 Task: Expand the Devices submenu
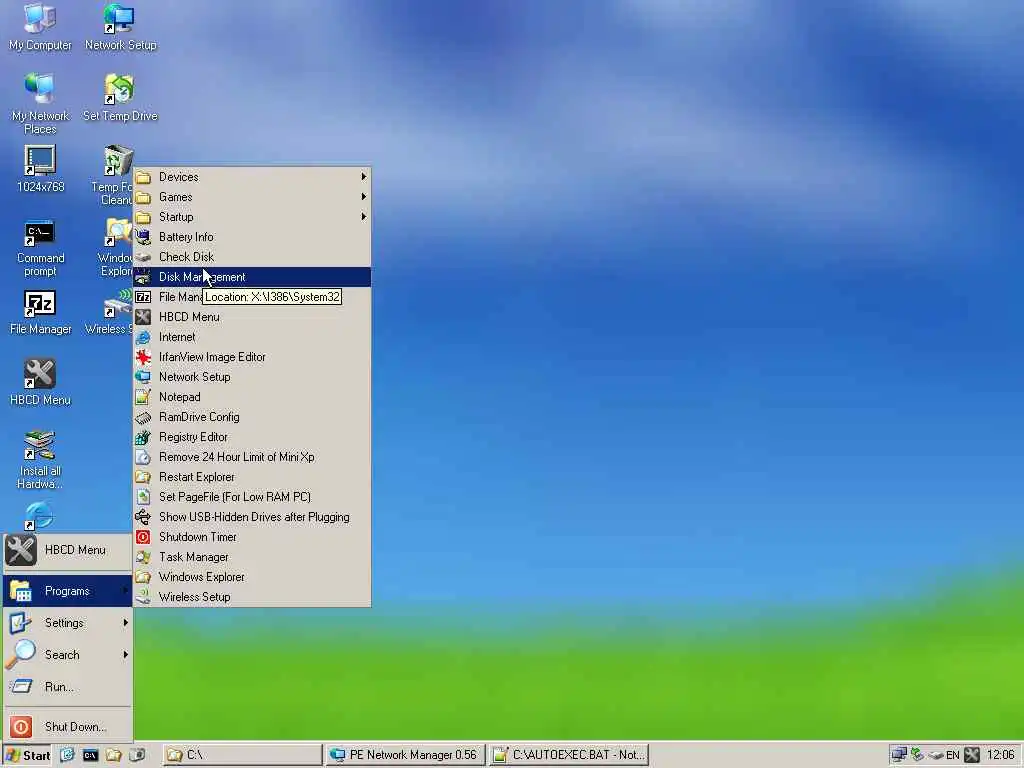[x=253, y=177]
